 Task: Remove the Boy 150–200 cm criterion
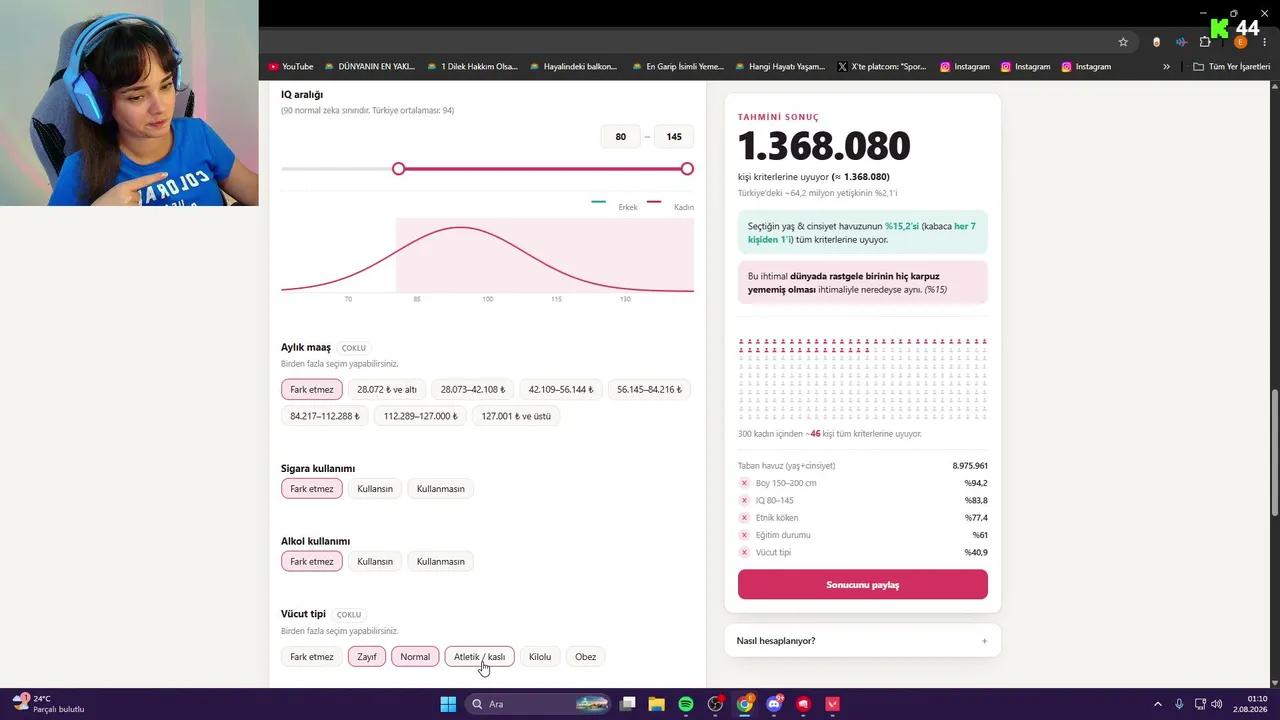[x=744, y=483]
